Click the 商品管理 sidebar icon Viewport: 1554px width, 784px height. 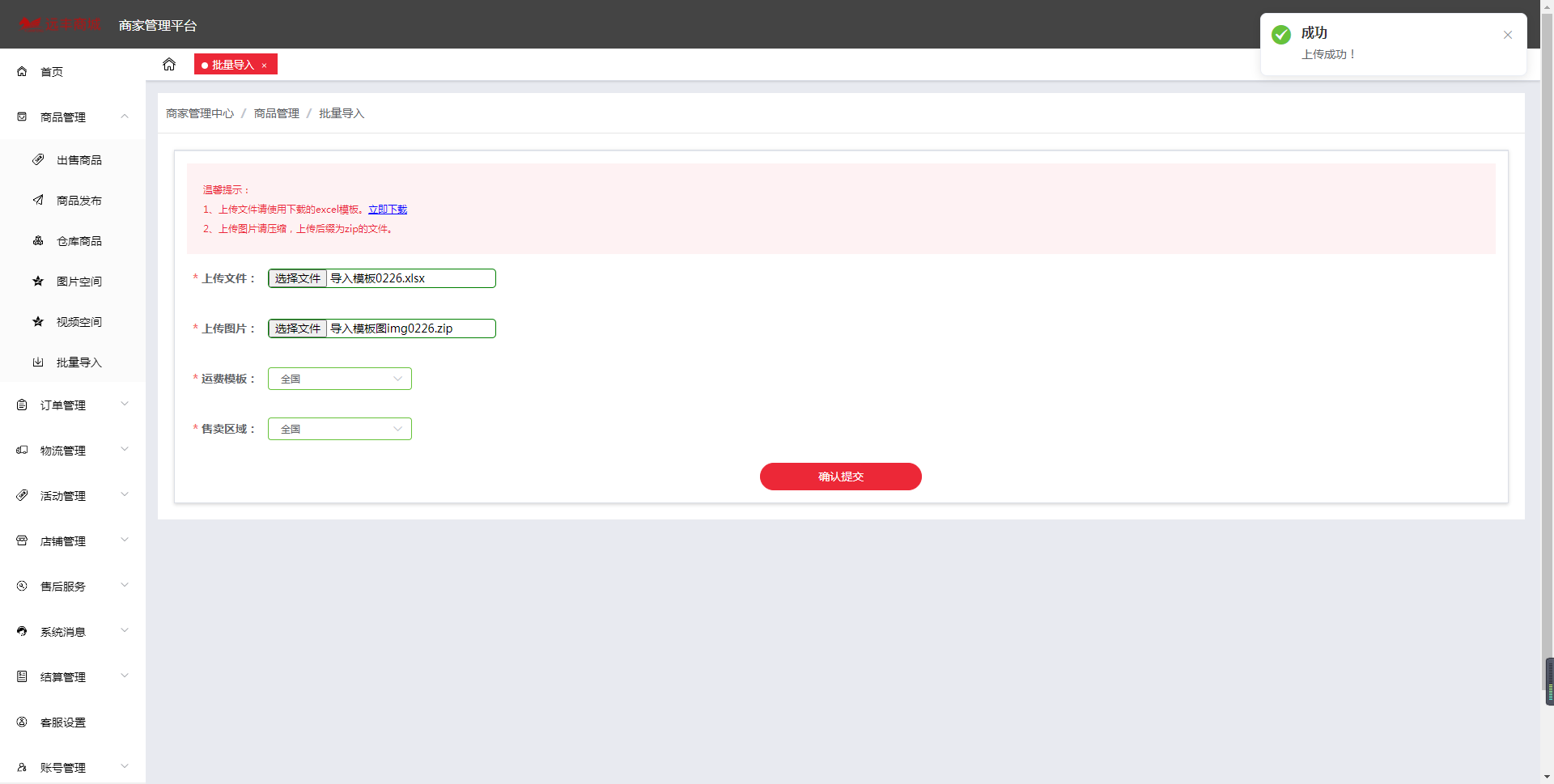tap(22, 117)
